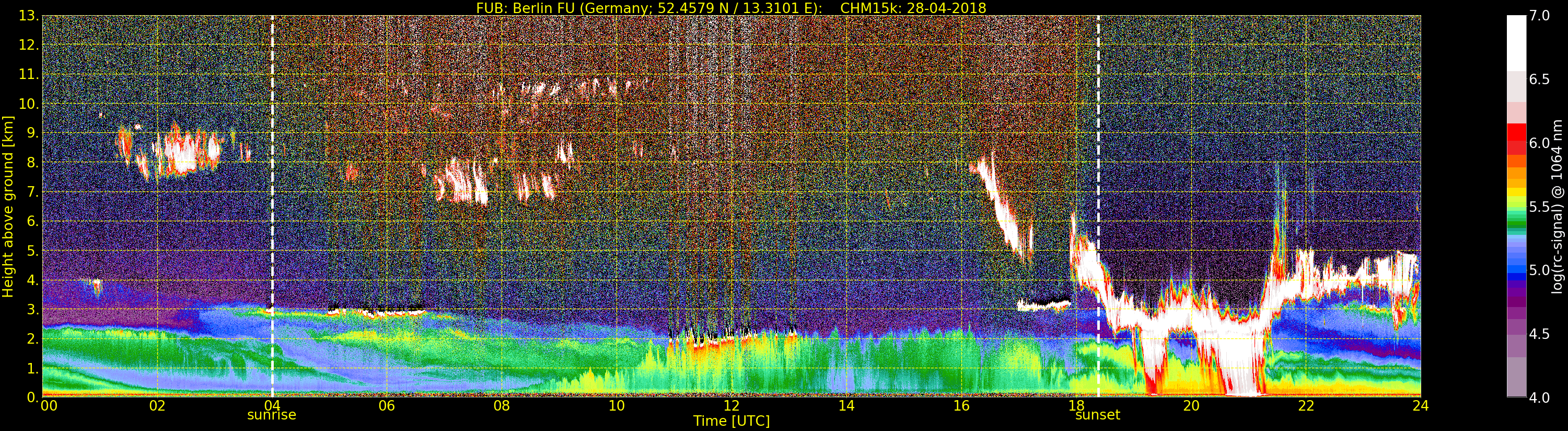Screen dimensions: 1568x431
Task: Click the 20 tick on time axis
Action: click(1191, 405)
